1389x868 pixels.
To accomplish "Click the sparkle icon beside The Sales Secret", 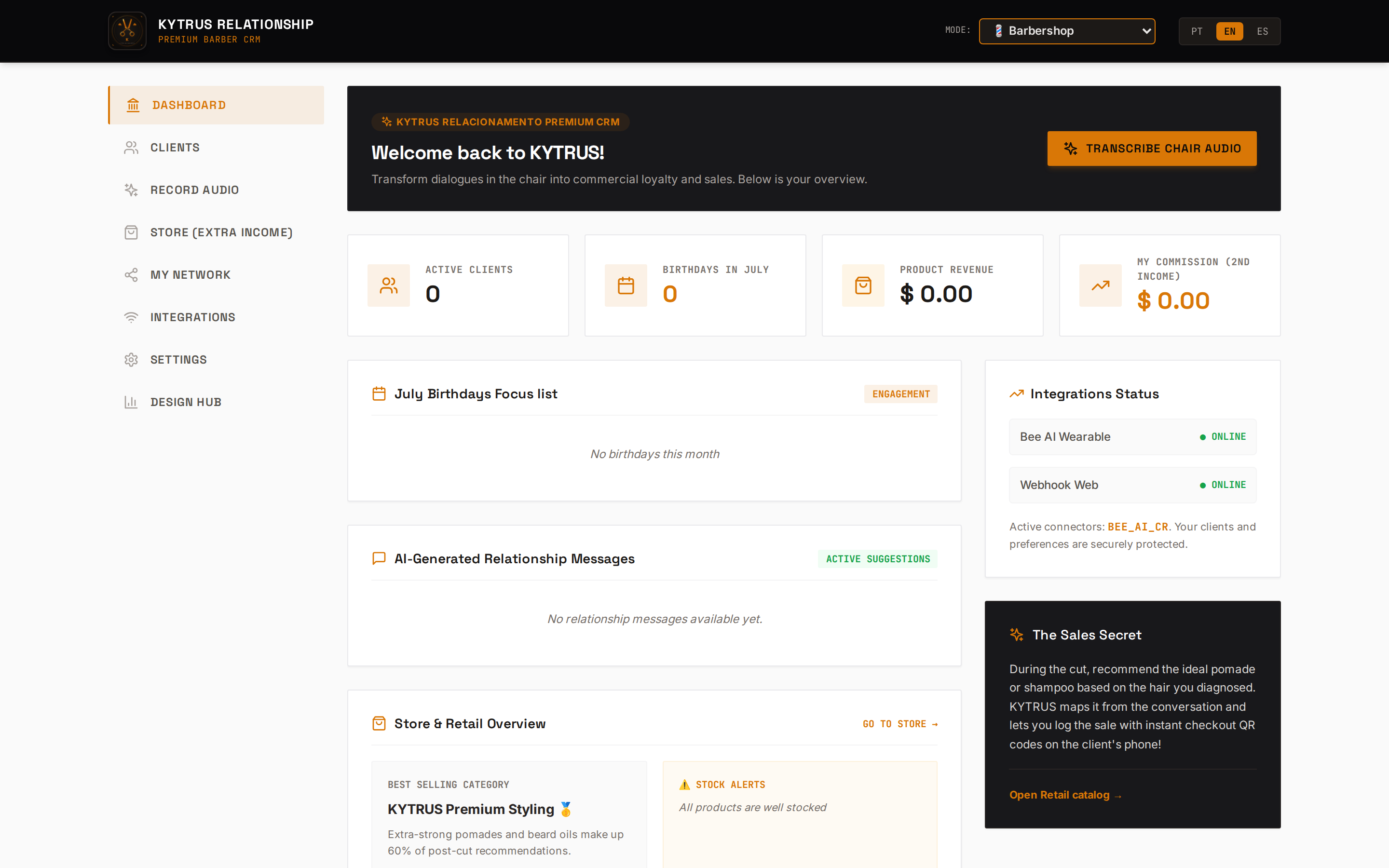I will point(1017,635).
